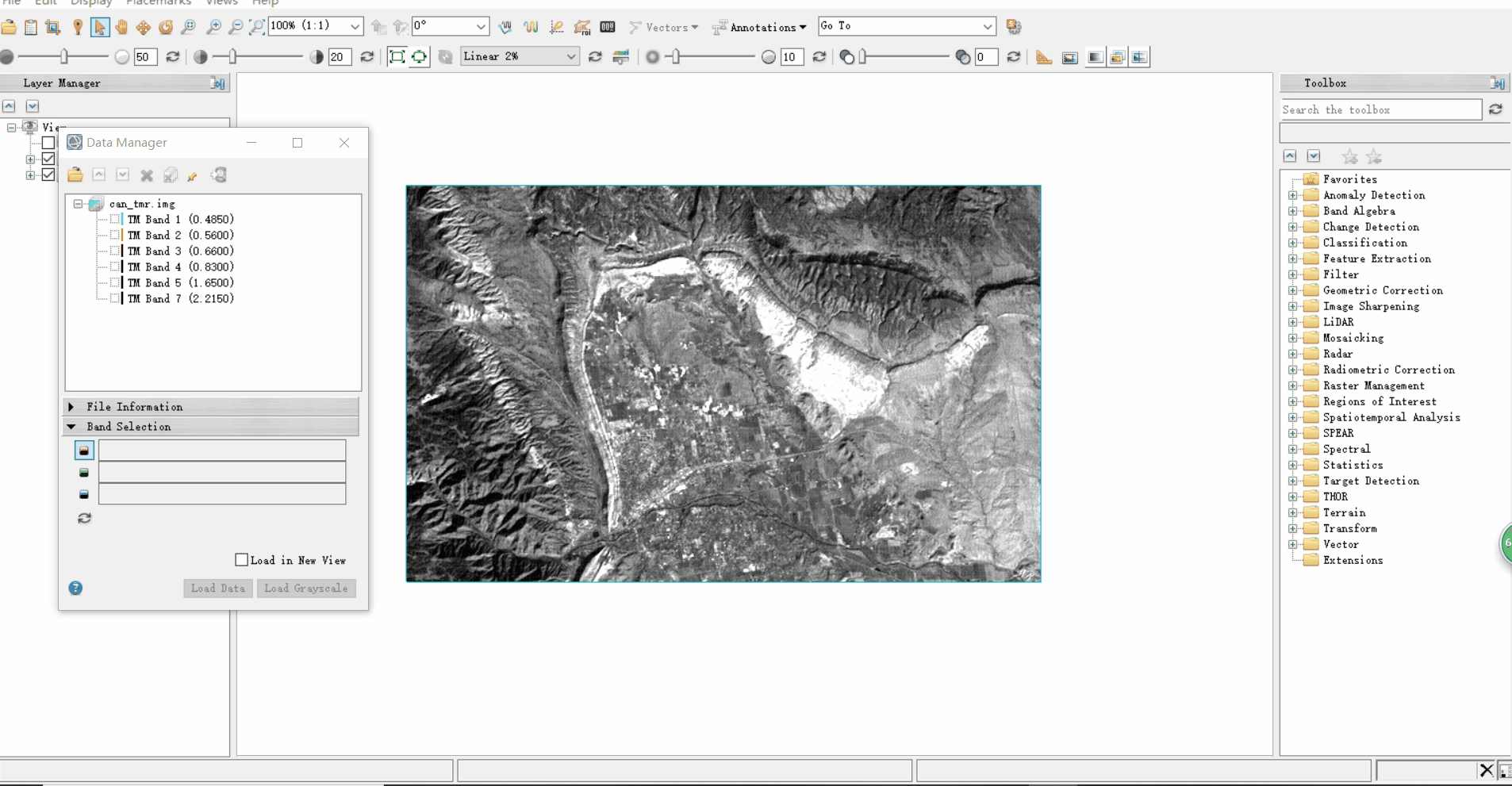The height and width of the screenshot is (786, 1512).
Task: Check the TM Band 2 (0.5600) checkbox
Action: (116, 236)
